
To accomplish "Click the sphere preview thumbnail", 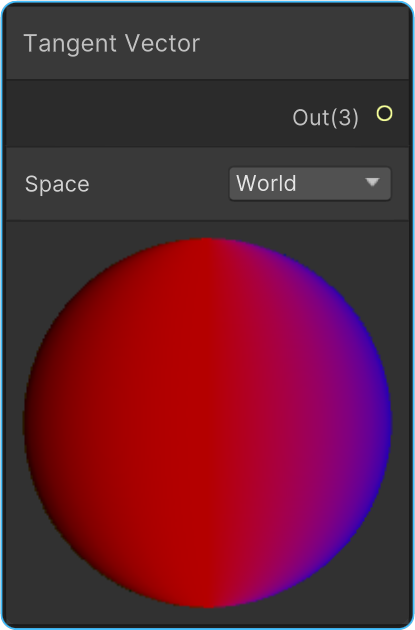I will pyautogui.click(x=208, y=422).
